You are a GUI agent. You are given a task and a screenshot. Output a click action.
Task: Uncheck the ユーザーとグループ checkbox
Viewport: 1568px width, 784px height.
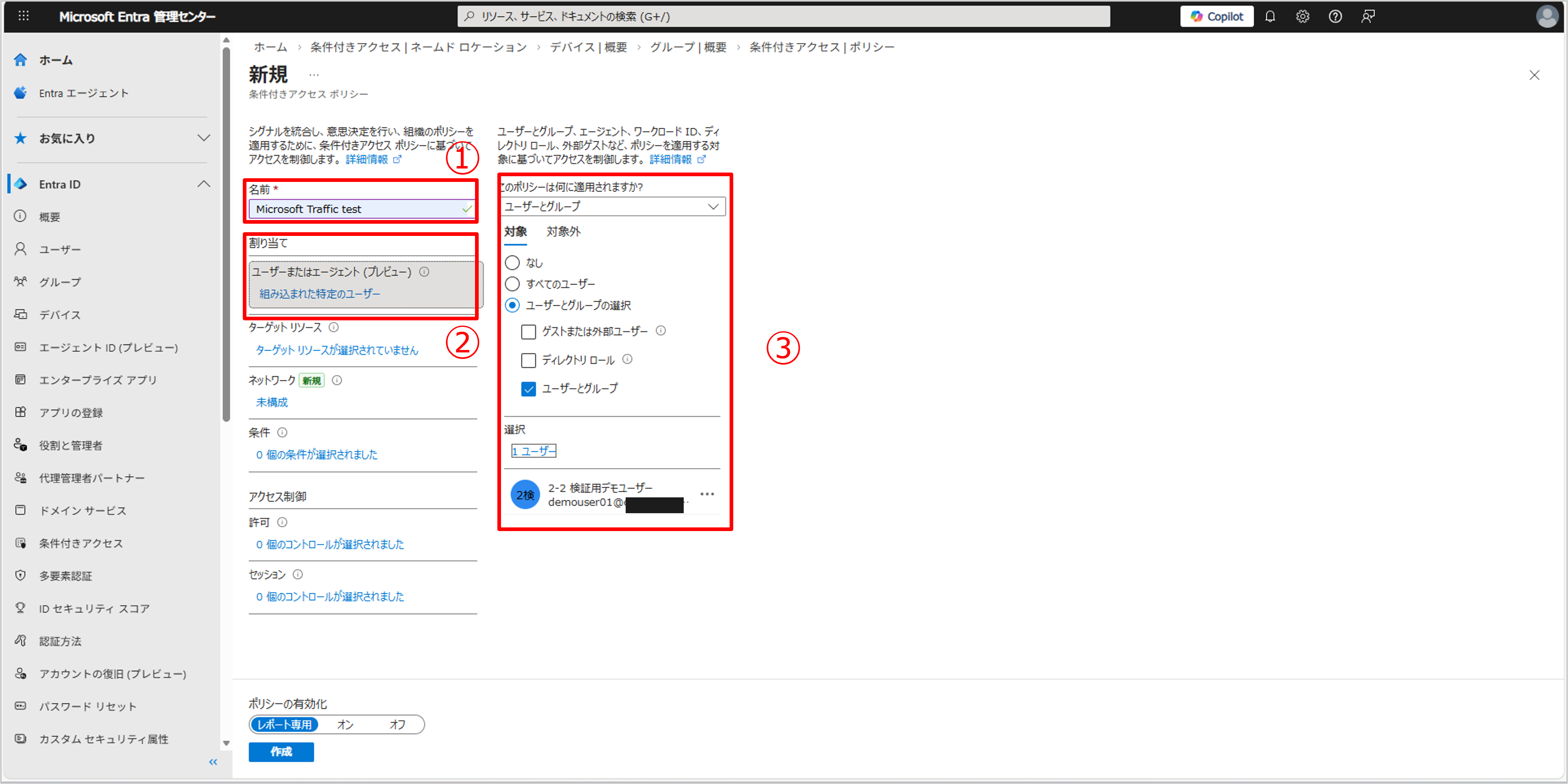(528, 389)
